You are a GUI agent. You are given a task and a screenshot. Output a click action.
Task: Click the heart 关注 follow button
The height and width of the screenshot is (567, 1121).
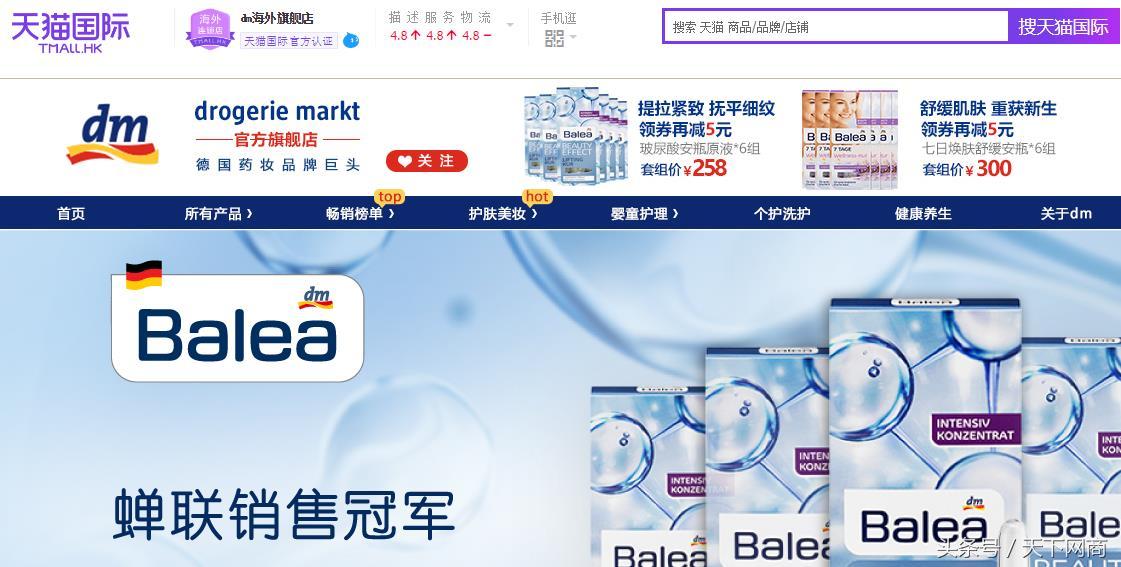427,161
